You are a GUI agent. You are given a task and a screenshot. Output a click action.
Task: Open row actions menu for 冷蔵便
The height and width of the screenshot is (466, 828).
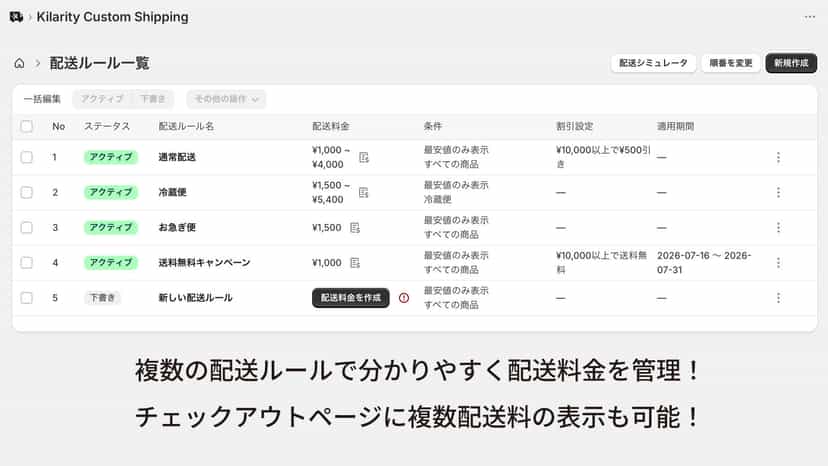(x=778, y=192)
